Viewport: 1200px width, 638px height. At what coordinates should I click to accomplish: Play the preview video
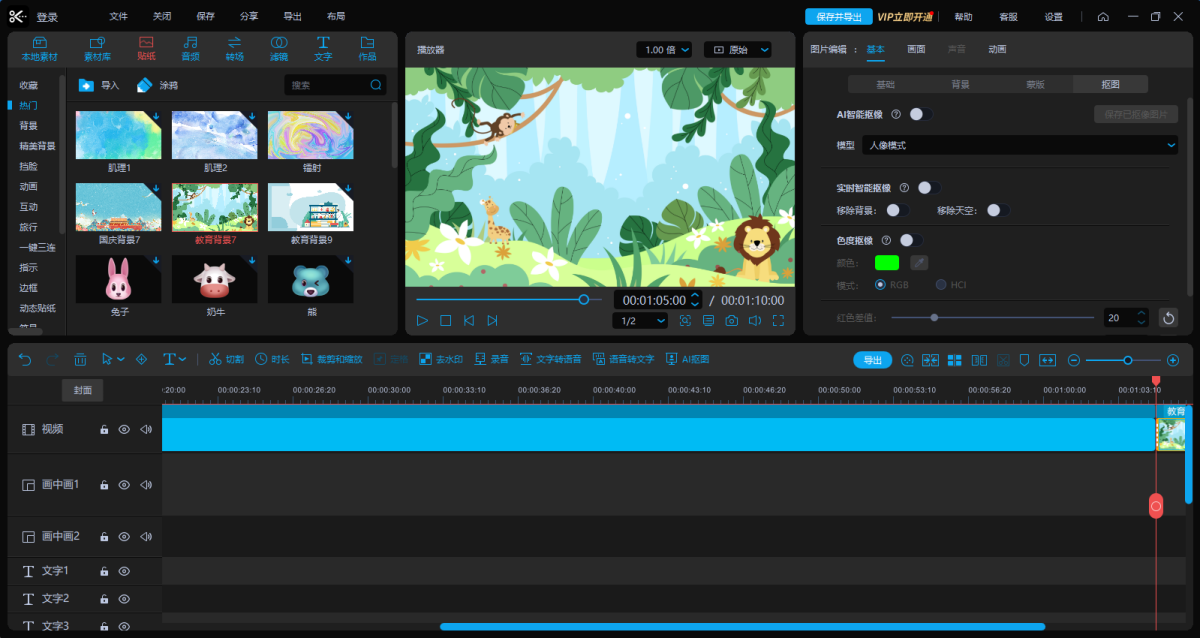coord(422,320)
